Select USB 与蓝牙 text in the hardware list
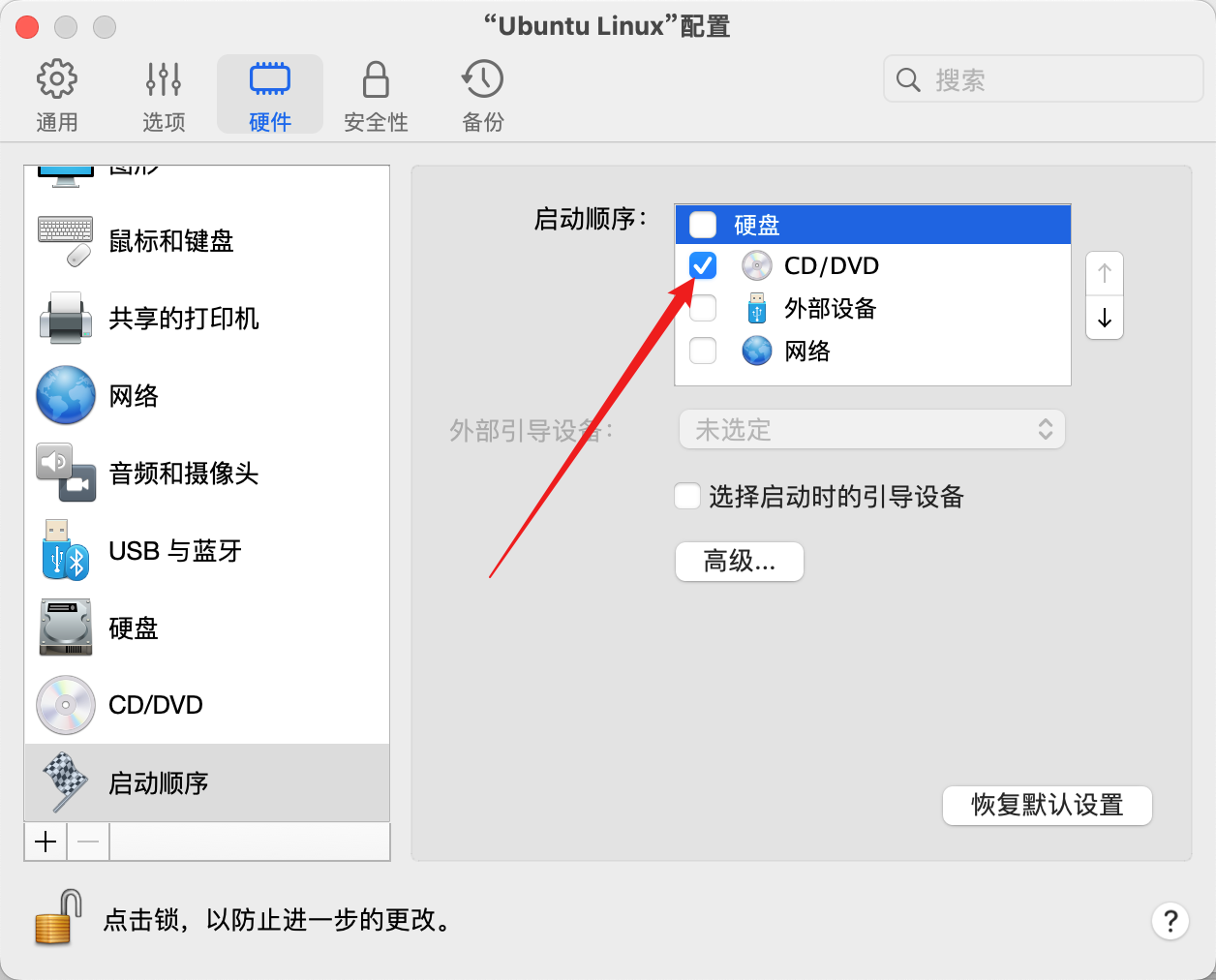Screen dimensions: 1216x980 [x=175, y=551]
